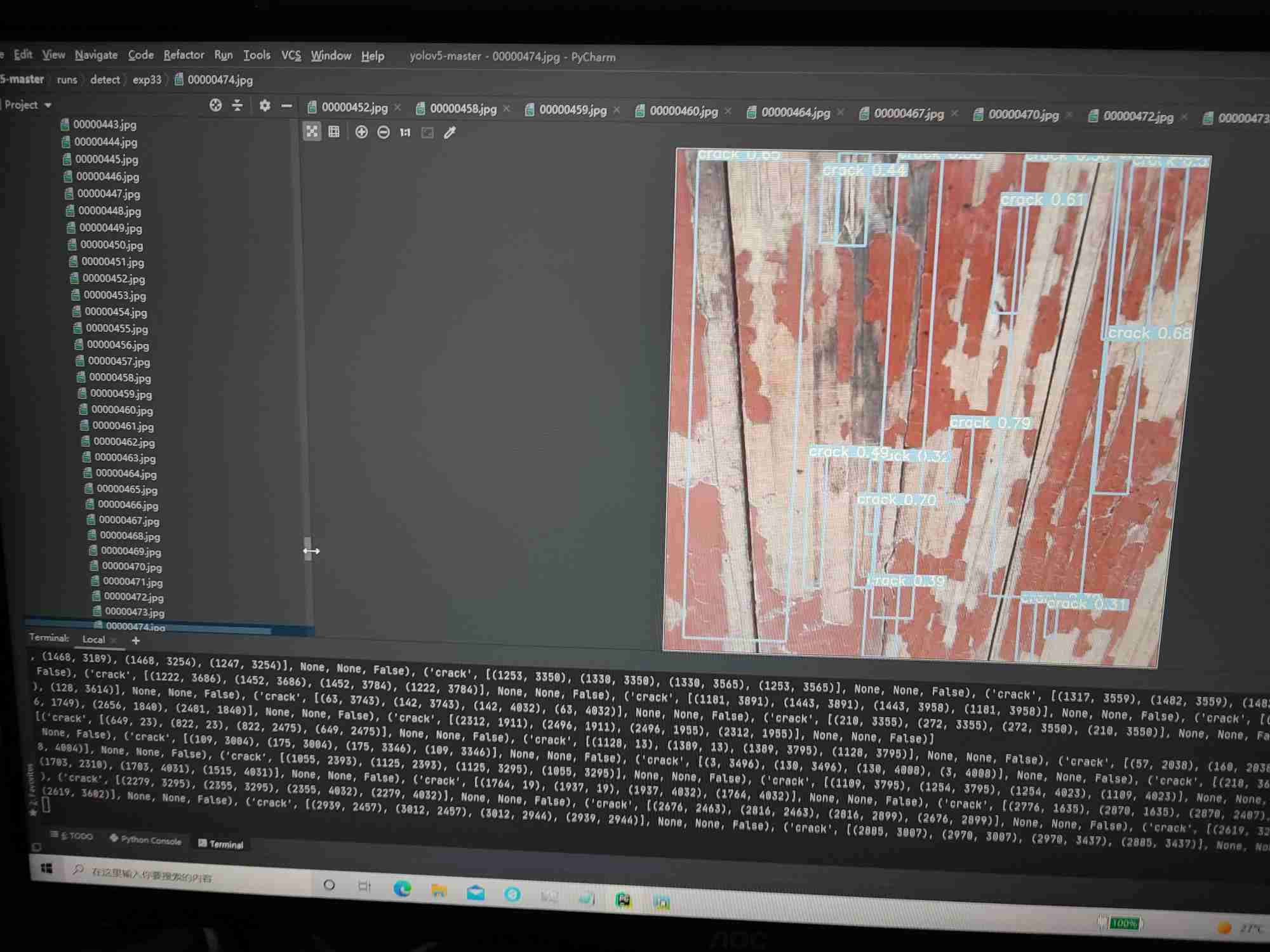Open Microsoft Edge from the taskbar
The height and width of the screenshot is (952, 1270).
pos(402,889)
